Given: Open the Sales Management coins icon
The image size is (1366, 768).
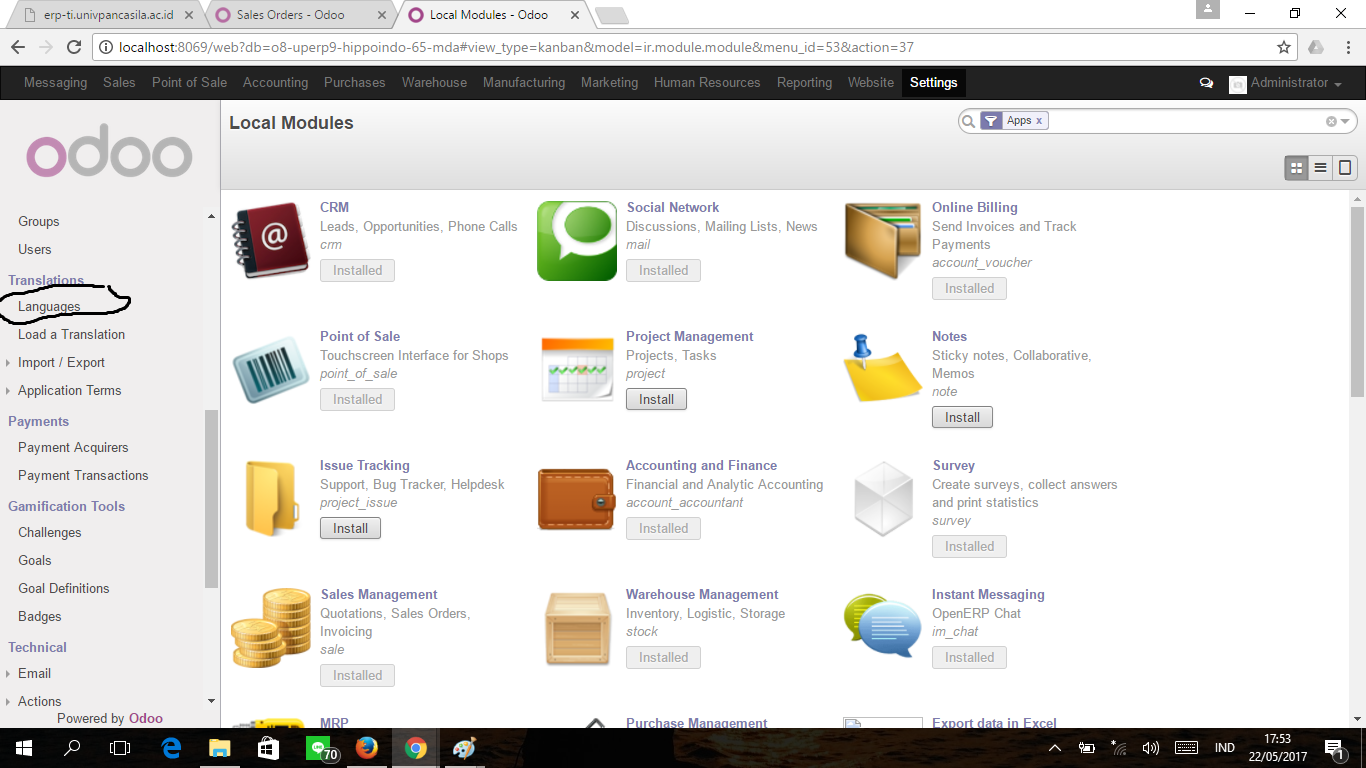Looking at the screenshot, I should (x=270, y=628).
